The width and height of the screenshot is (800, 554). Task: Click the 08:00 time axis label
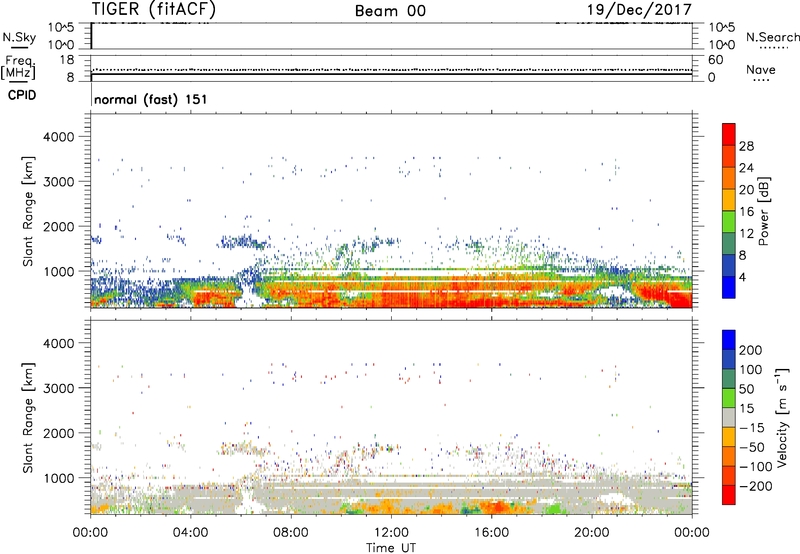coord(290,533)
